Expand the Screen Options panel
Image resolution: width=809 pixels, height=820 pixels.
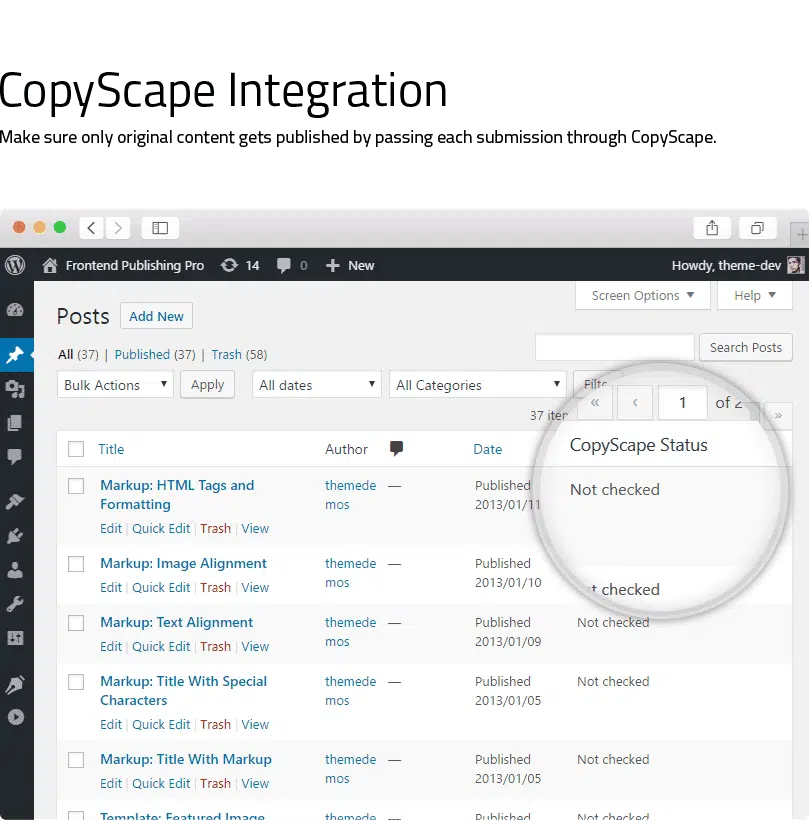[x=643, y=295]
